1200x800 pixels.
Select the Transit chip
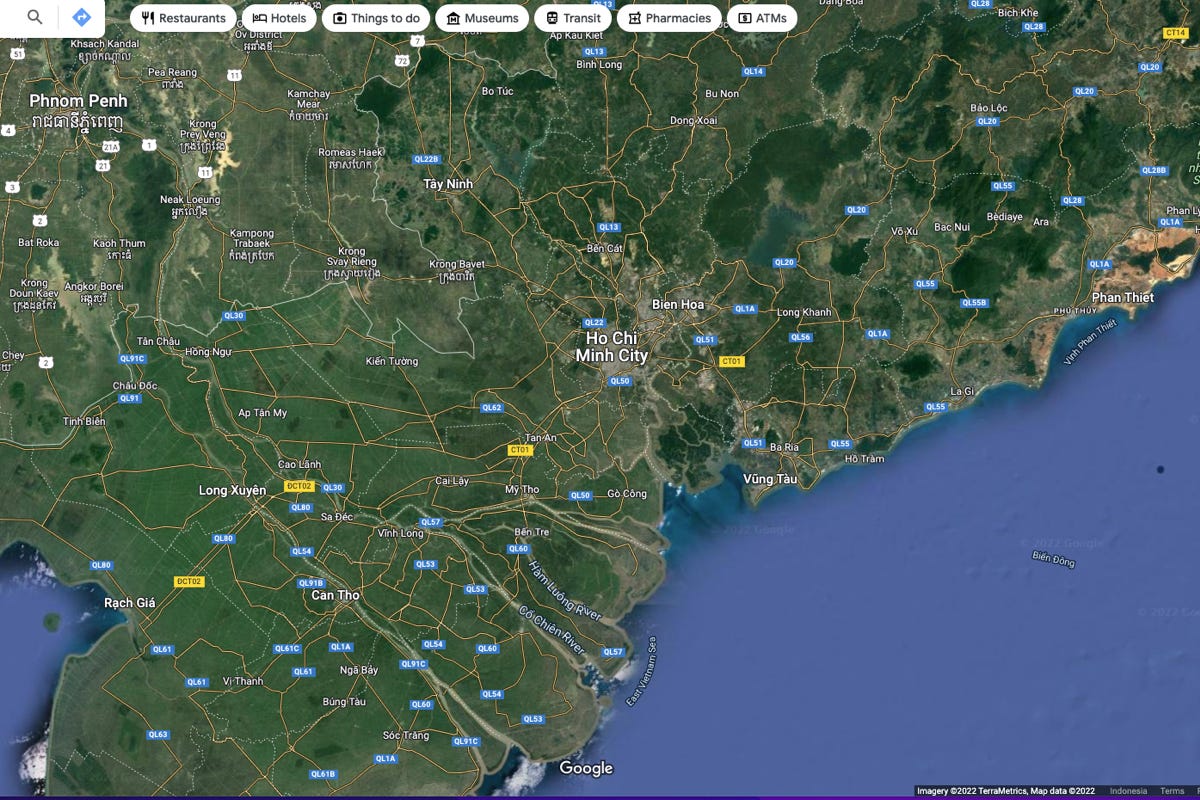573,18
